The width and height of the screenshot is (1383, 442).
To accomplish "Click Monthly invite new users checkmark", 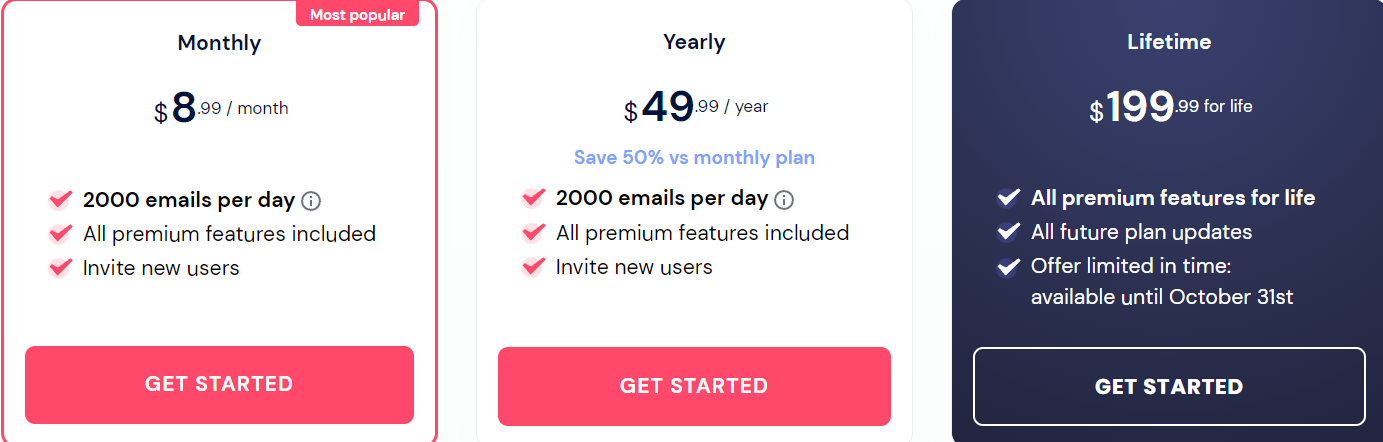I will [61, 268].
